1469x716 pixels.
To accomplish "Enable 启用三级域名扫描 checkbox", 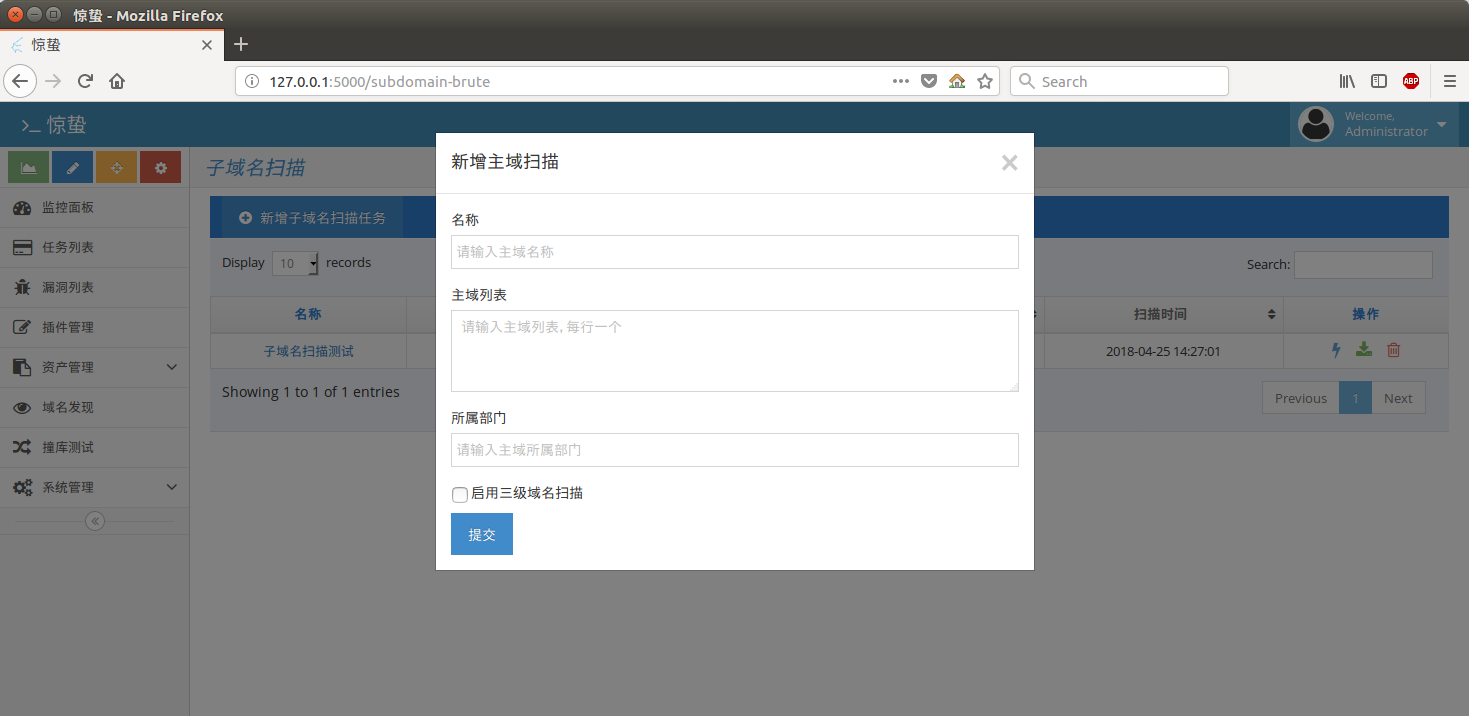I will (459, 494).
